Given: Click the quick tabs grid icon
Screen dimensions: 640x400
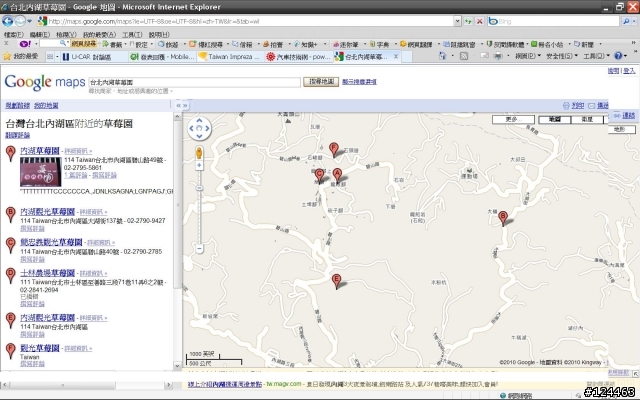Looking at the screenshot, I should click(50, 56).
